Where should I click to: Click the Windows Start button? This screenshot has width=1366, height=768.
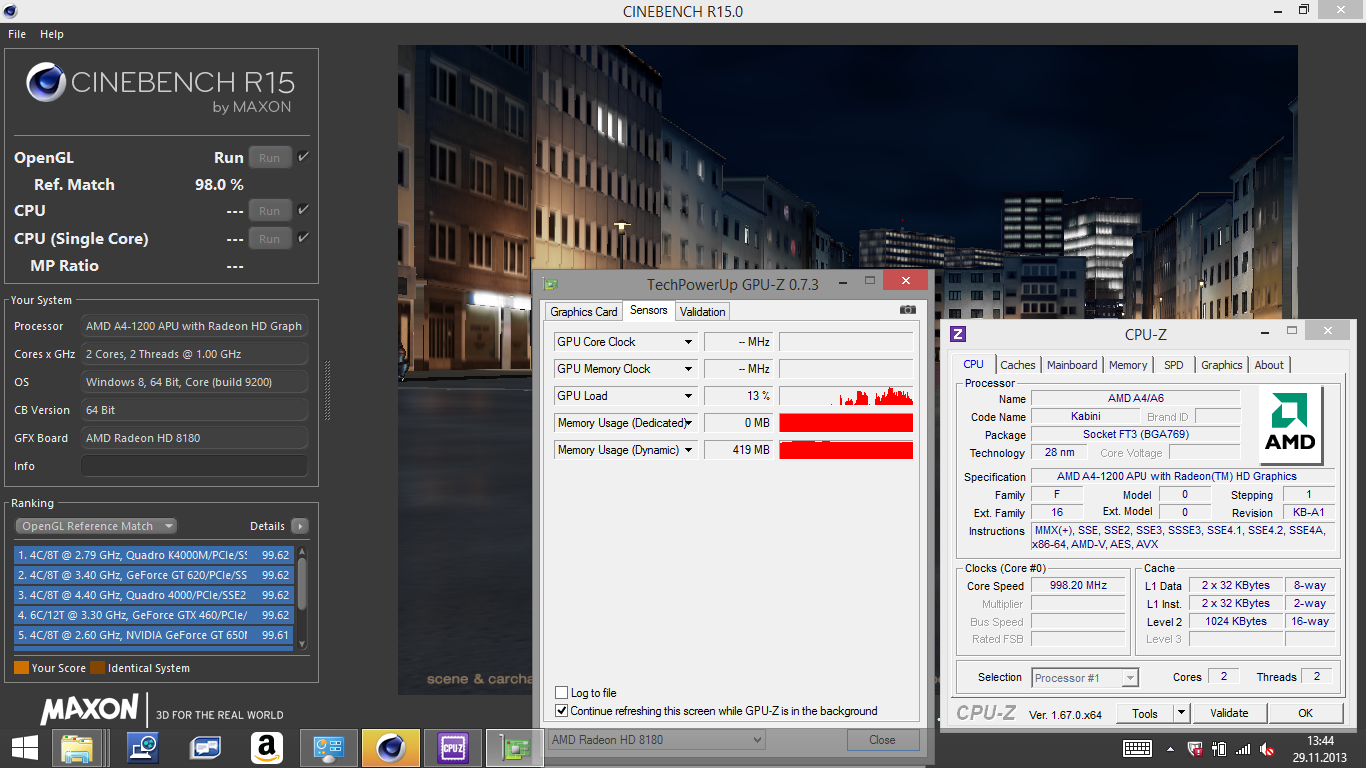coord(25,748)
